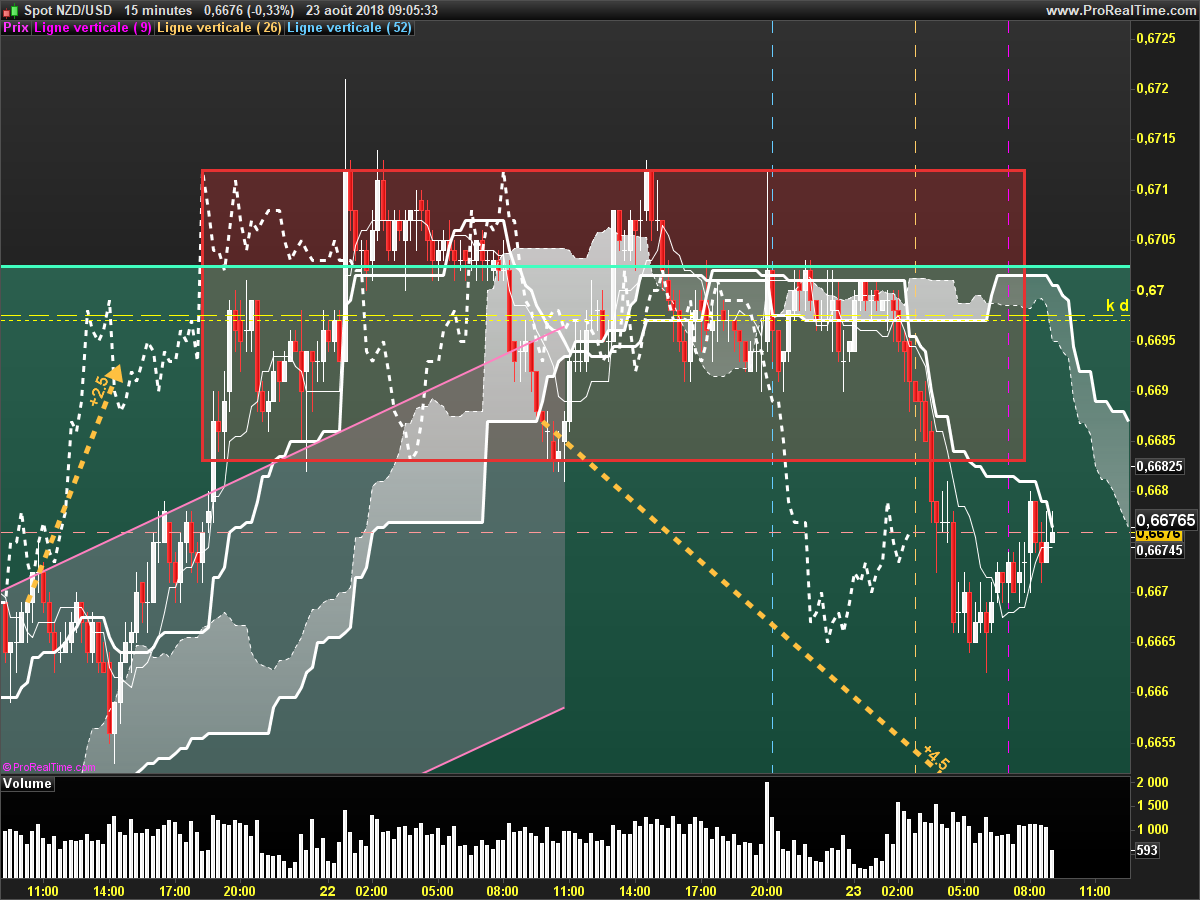Click the candlestick icon beside Spot NZD/USD

click(x=10, y=10)
